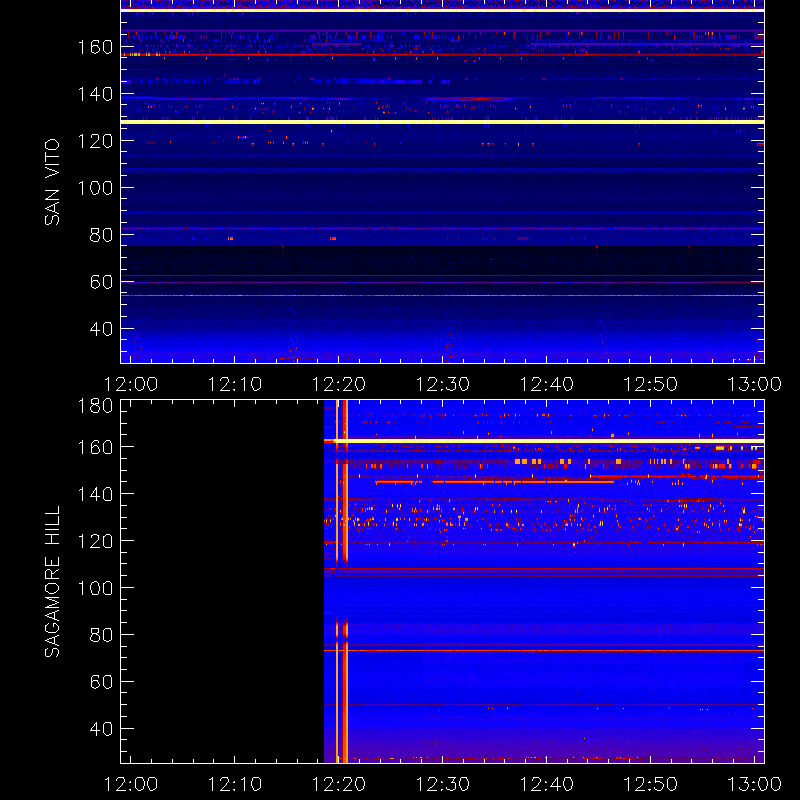Image resolution: width=800 pixels, height=800 pixels.
Task: Pick the 40 tick label on Sagamore Hill plot
Action: (x=102, y=729)
